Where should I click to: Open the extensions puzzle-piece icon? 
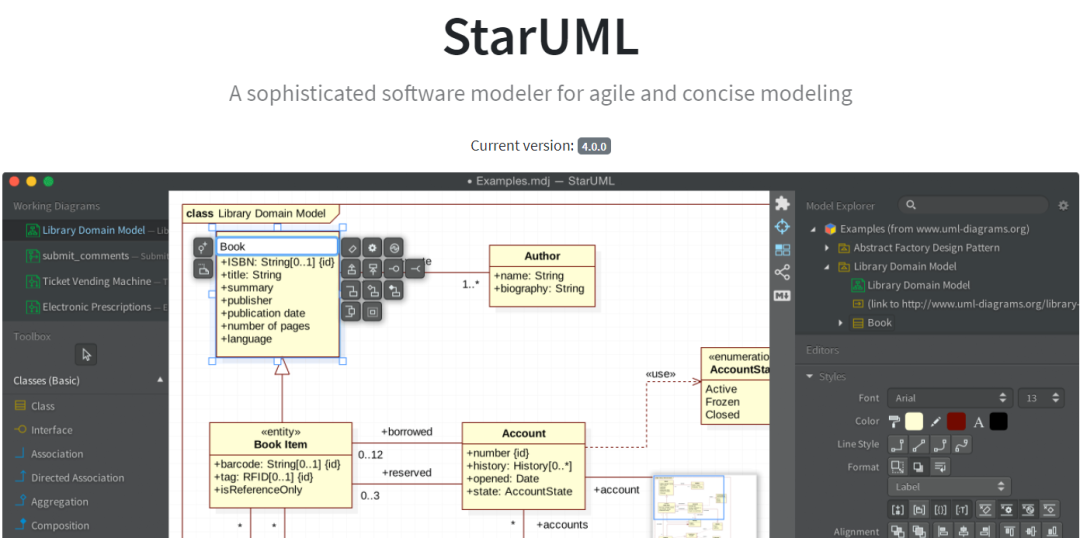782,203
